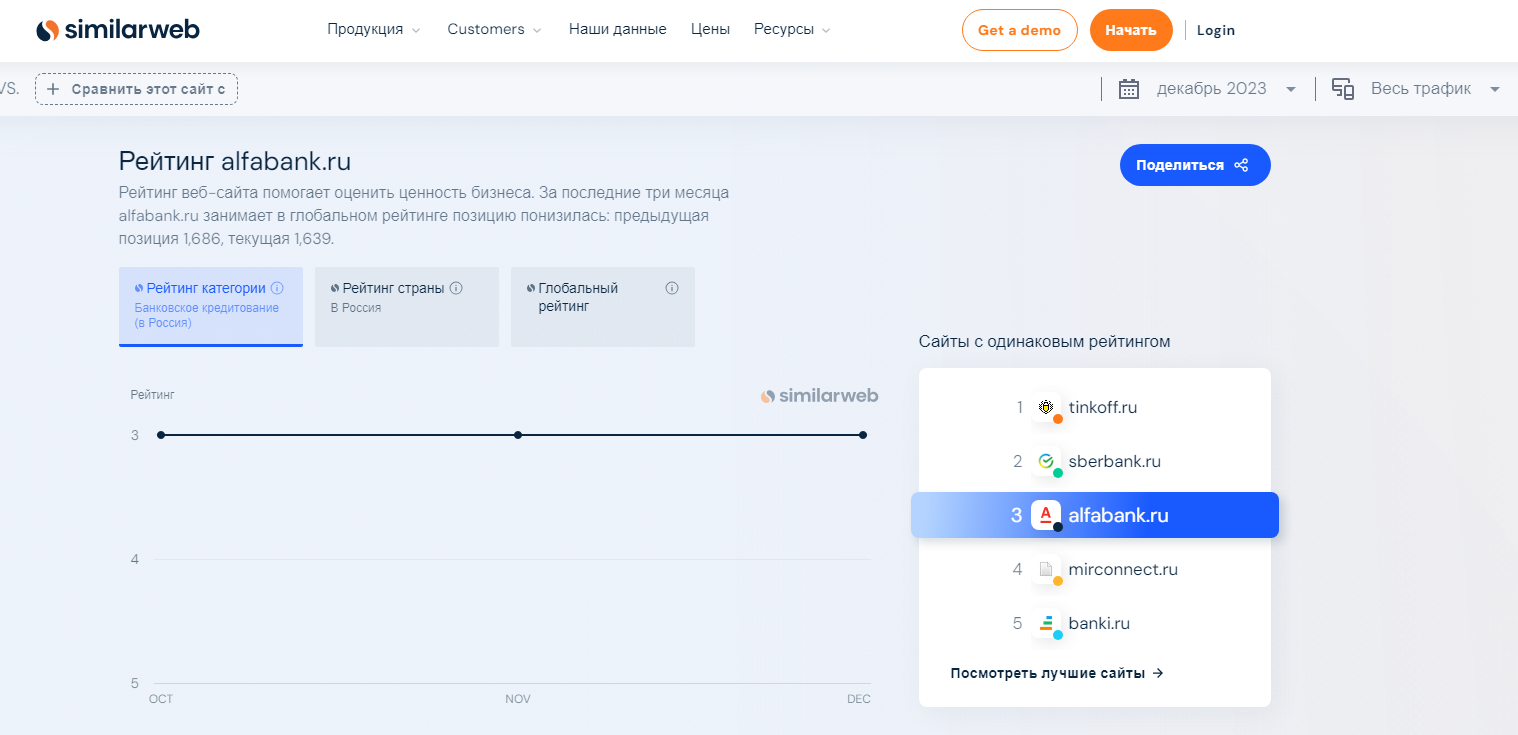Click the share icon in Поделиться button
This screenshot has height=735, width=1518.
pos(1241,165)
